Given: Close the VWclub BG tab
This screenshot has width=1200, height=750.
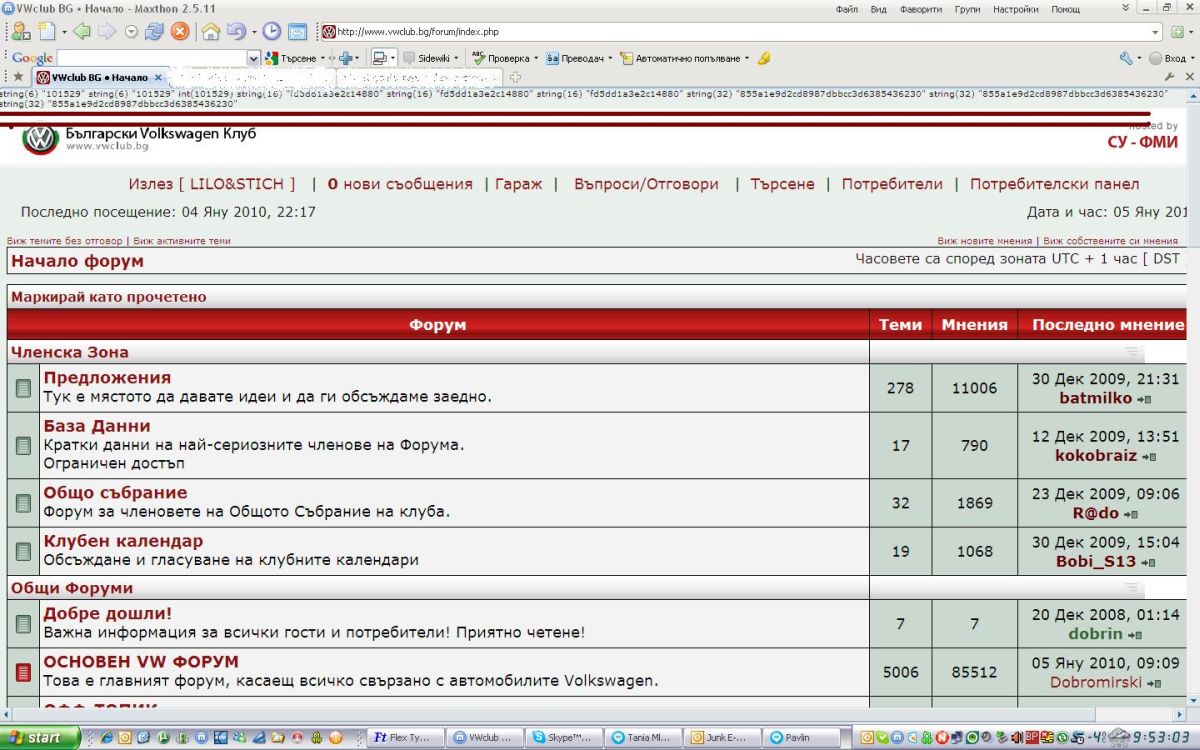Looking at the screenshot, I should (x=158, y=77).
